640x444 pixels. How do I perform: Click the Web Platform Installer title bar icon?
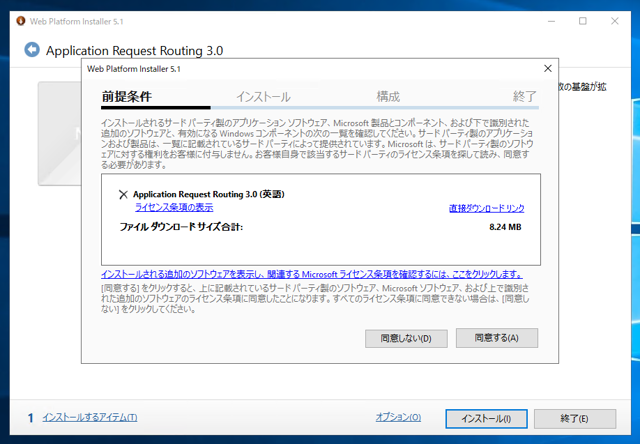pyautogui.click(x=20, y=21)
